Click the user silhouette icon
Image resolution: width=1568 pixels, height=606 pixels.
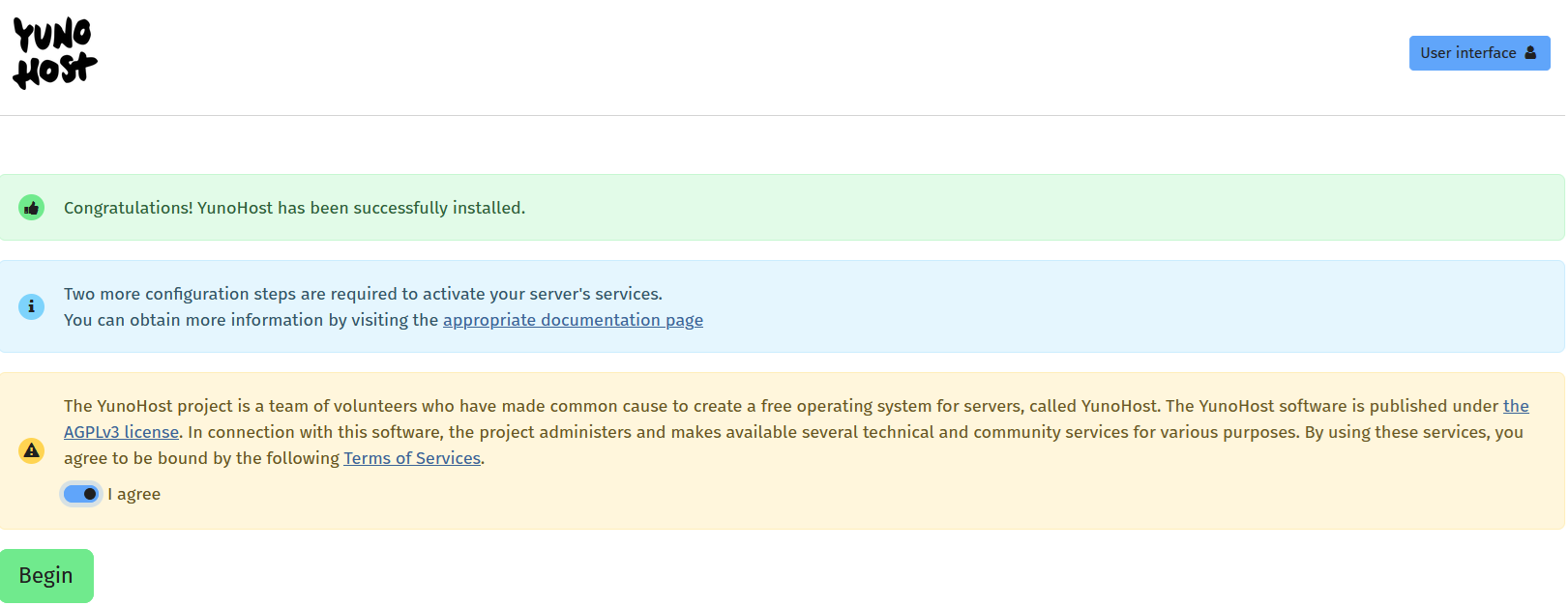point(1530,53)
